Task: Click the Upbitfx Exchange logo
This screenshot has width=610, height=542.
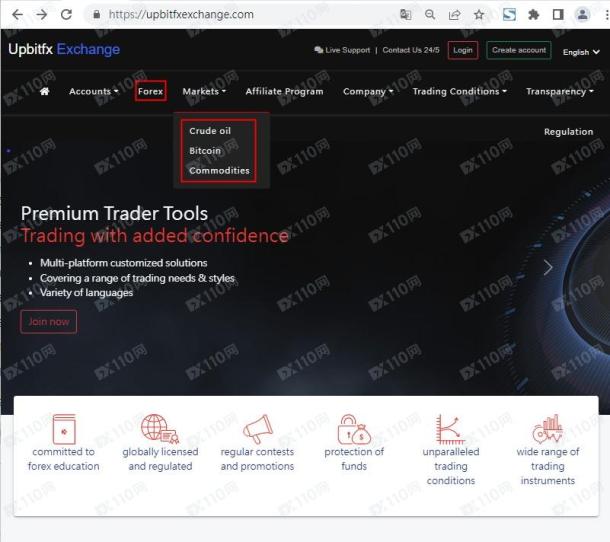Action: click(64, 49)
